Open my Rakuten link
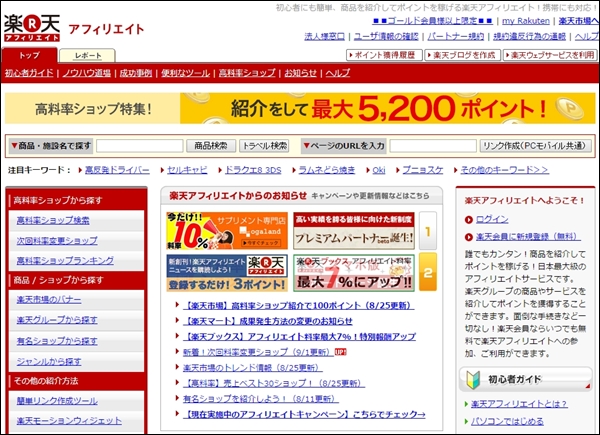Viewport: 600px width, 435px height. point(526,21)
